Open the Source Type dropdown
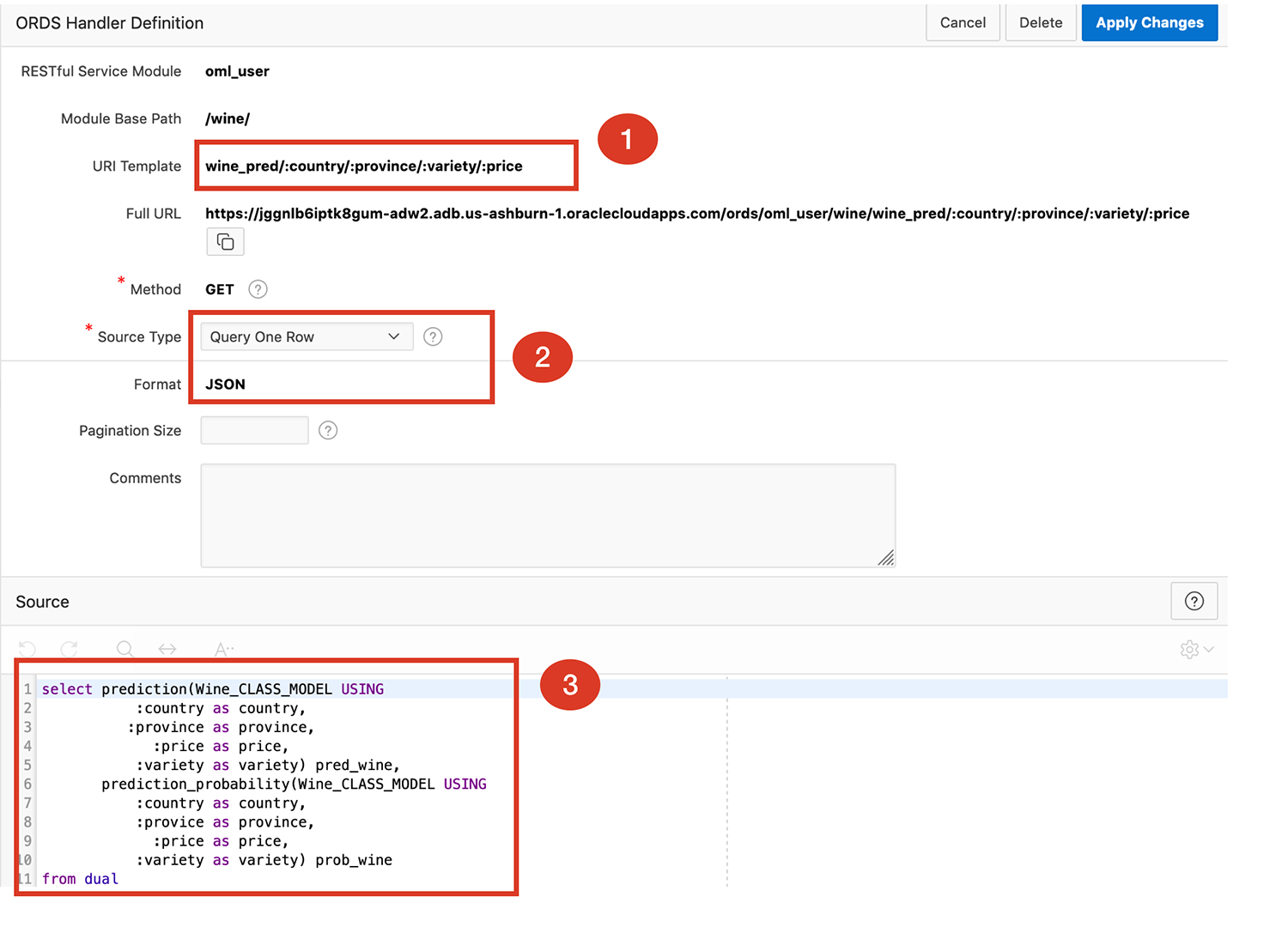Viewport: 1288px width, 927px height. click(392, 336)
